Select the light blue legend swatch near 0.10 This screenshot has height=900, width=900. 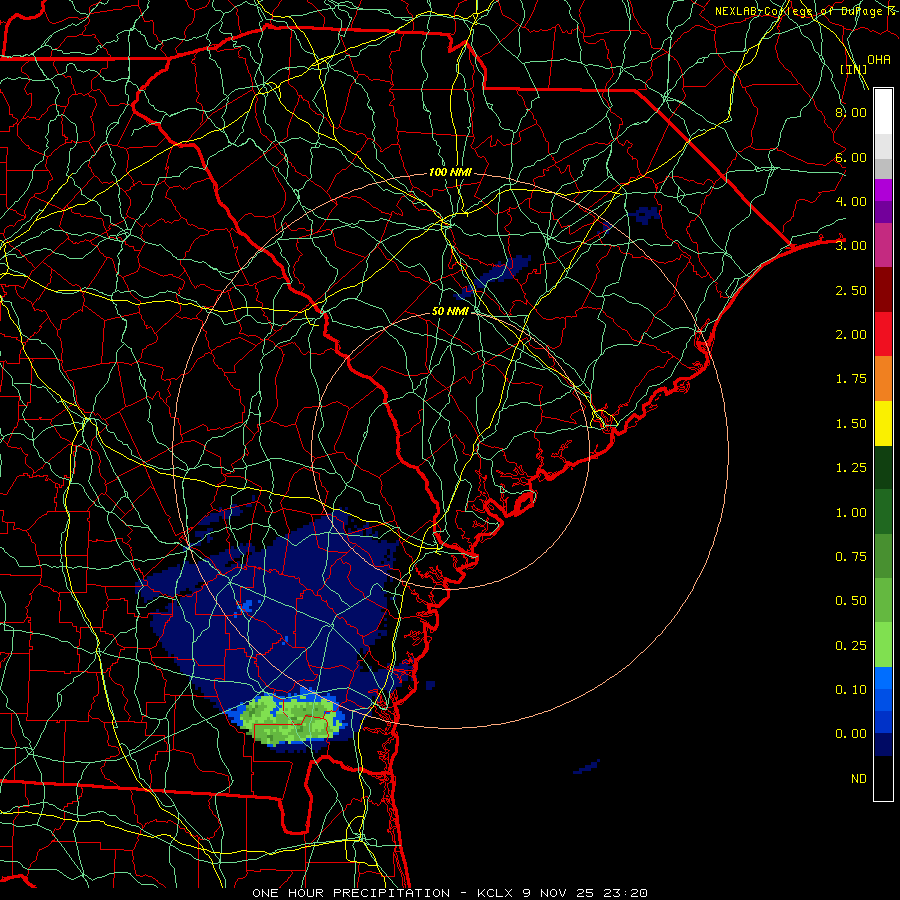tap(883, 678)
